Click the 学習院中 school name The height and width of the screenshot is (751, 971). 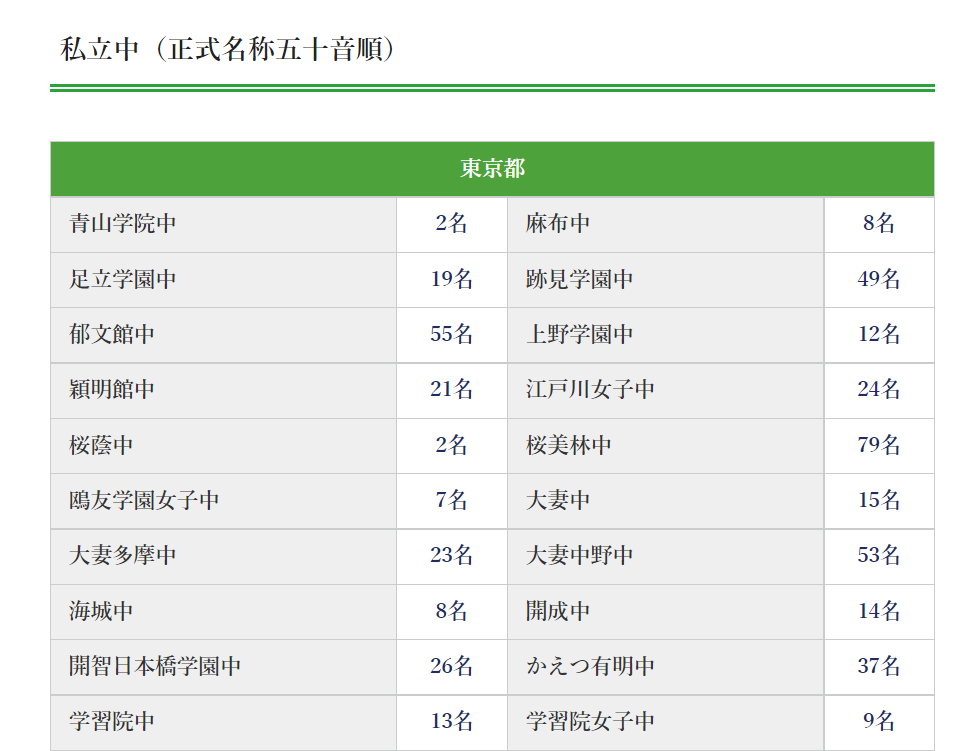tap(111, 721)
